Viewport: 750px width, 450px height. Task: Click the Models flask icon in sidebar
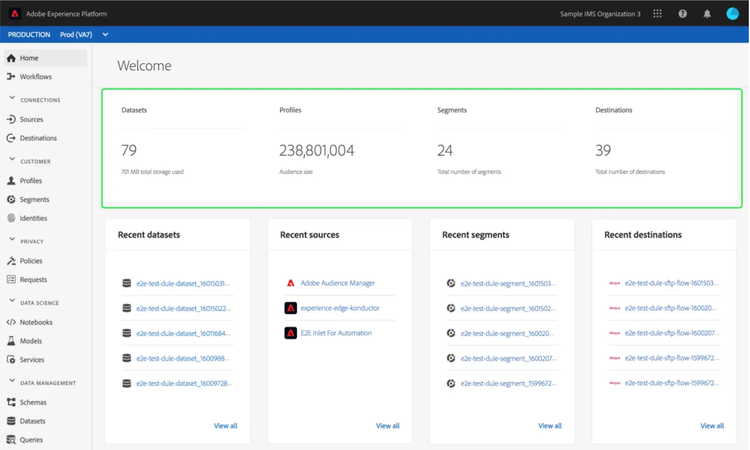(x=11, y=341)
